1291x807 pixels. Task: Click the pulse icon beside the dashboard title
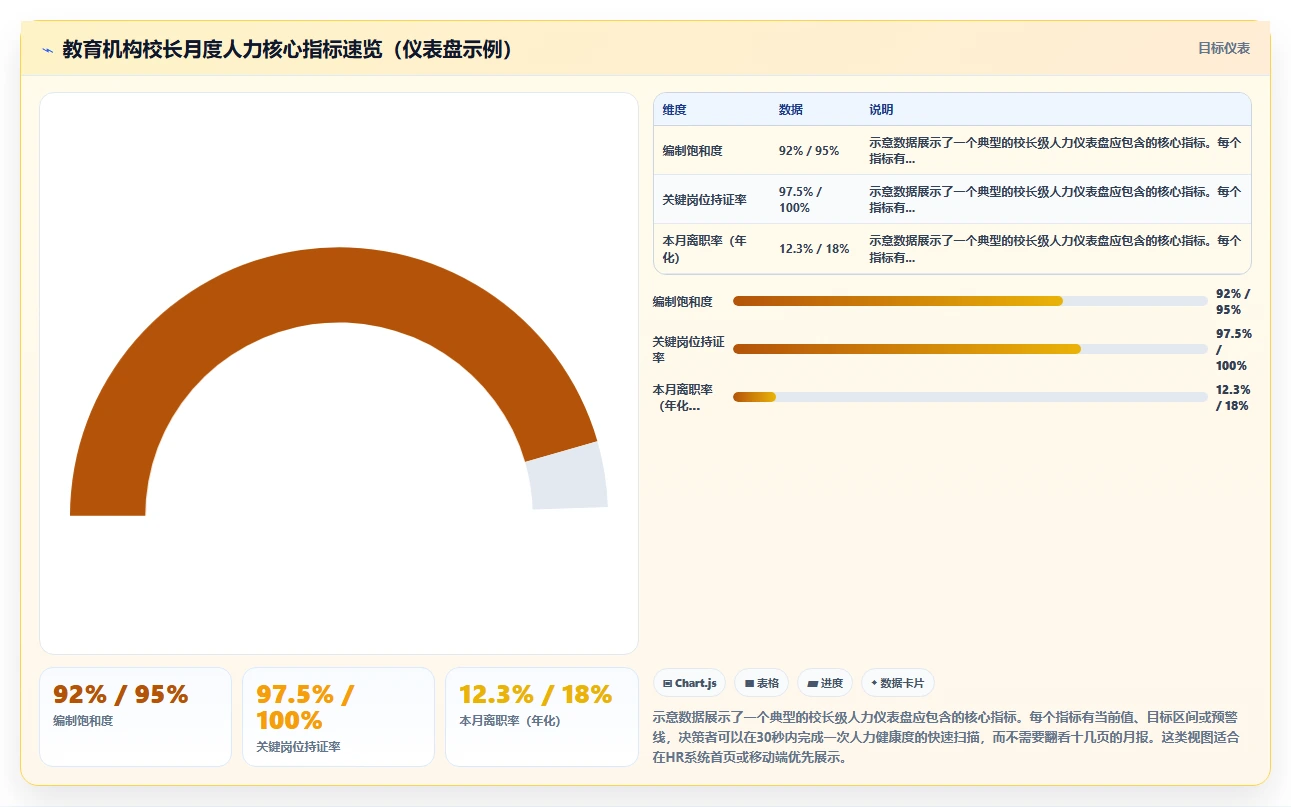[48, 50]
